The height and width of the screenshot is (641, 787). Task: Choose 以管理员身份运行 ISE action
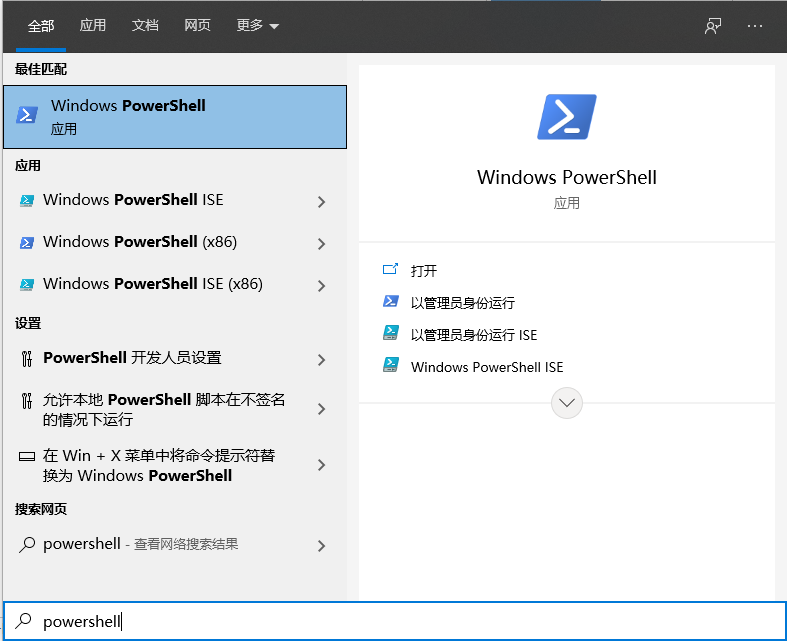tap(473, 335)
